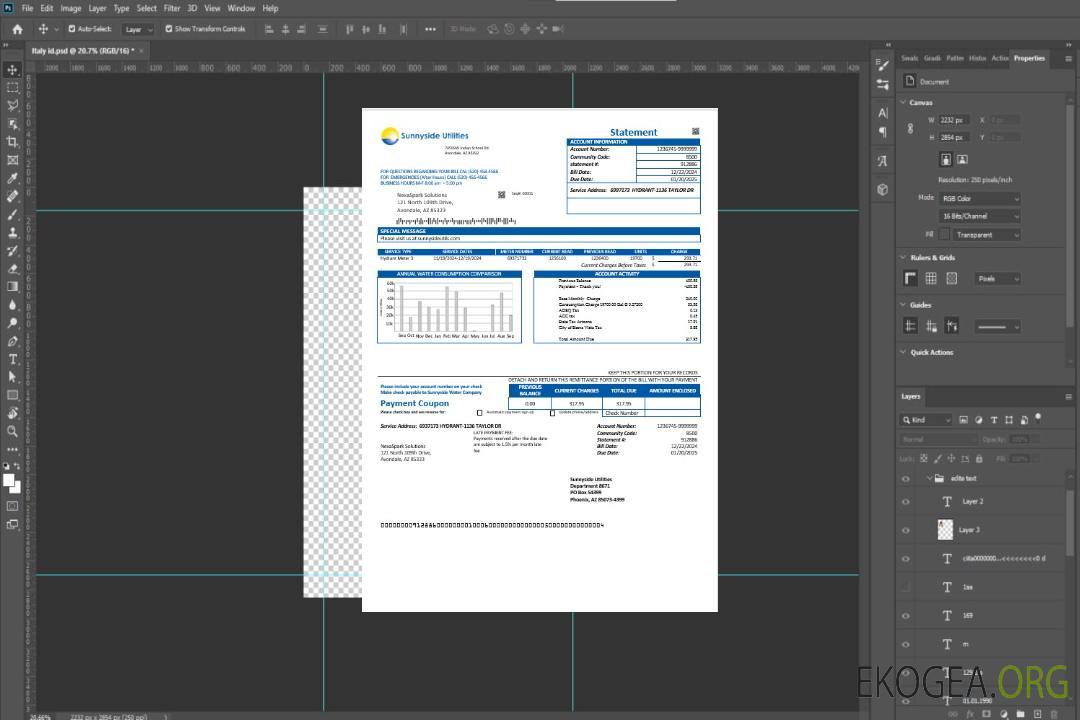Viewport: 1080px width, 720px height.
Task: Open the Auto-Select Layer dropdown
Action: point(138,29)
